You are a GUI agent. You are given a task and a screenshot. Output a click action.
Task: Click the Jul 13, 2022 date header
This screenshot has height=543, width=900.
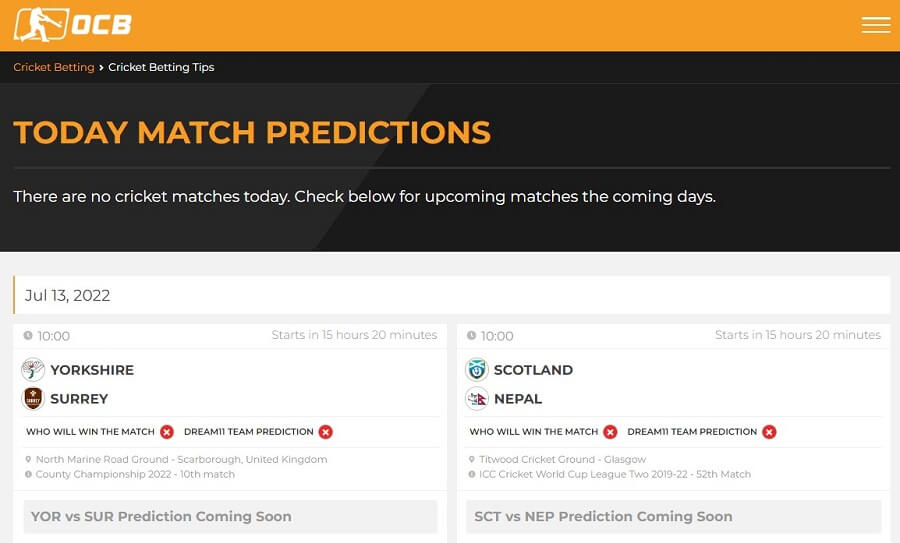tap(452, 295)
